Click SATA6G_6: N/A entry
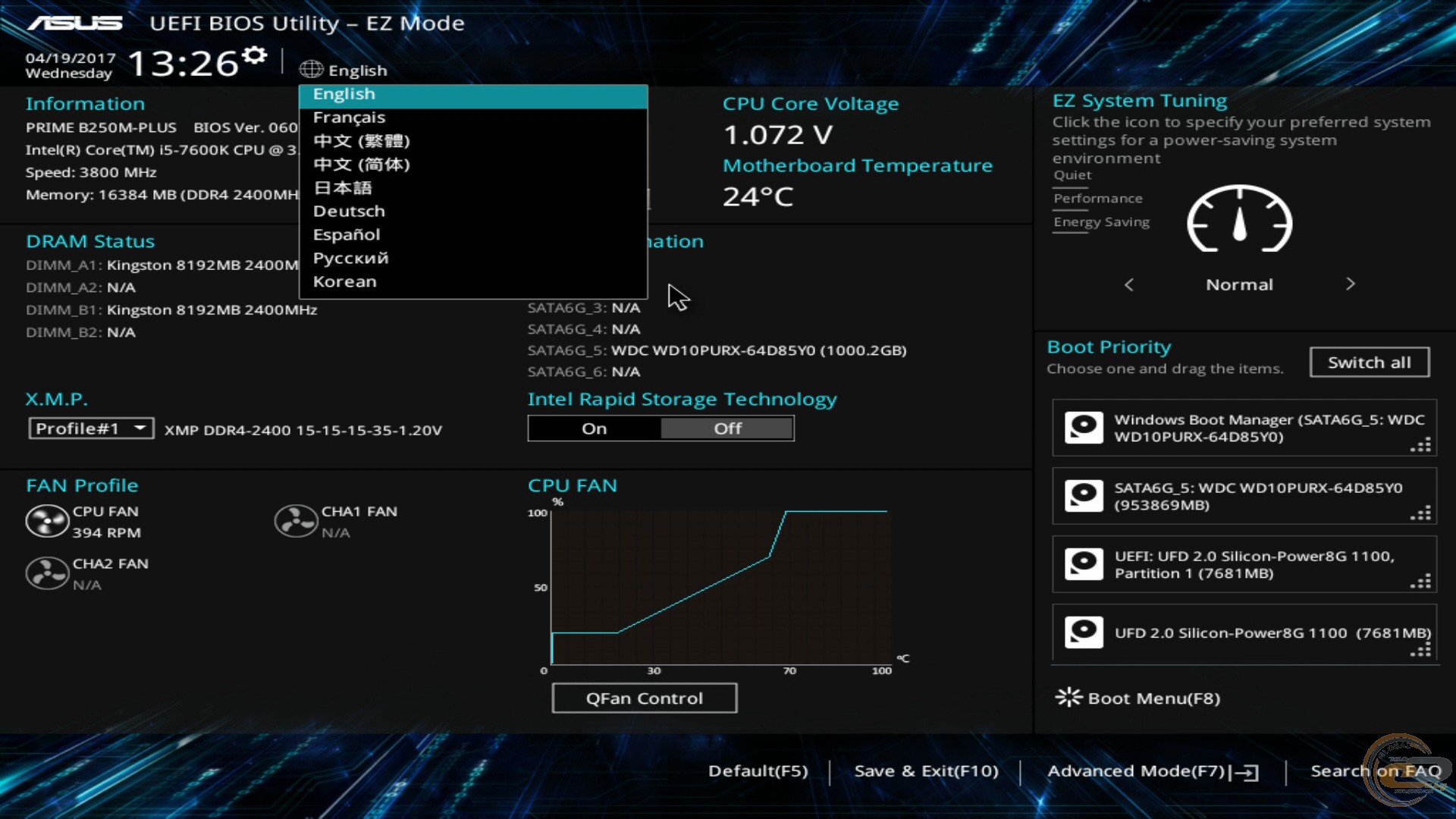This screenshot has height=819, width=1456. tap(584, 372)
